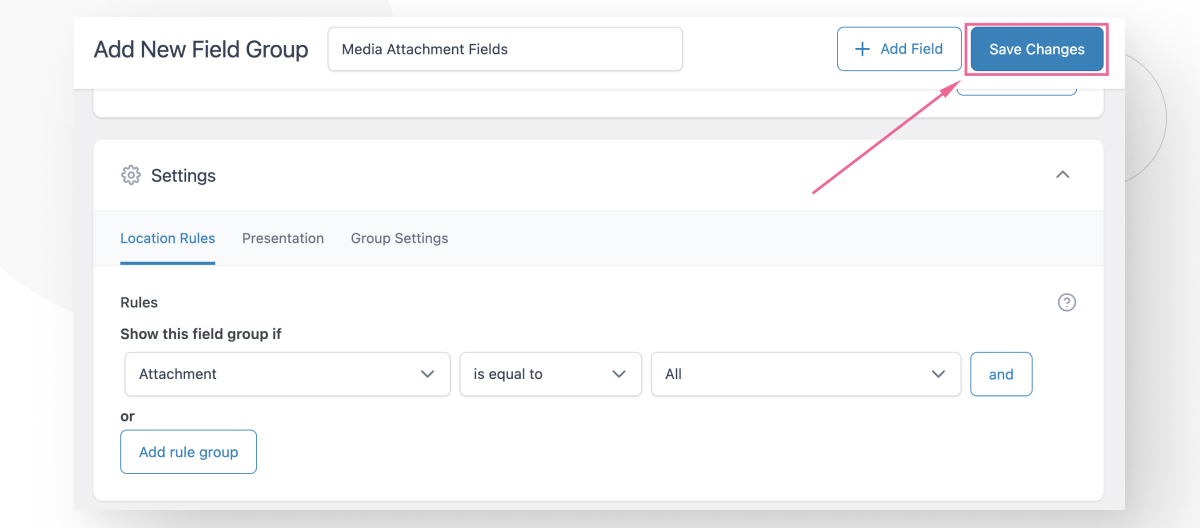1200x528 pixels.
Task: Click the 'and' rule button
Action: pos(1001,374)
